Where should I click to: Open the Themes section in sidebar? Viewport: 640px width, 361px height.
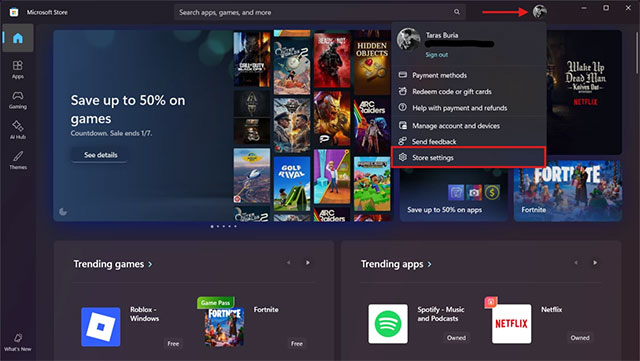pyautogui.click(x=18, y=160)
